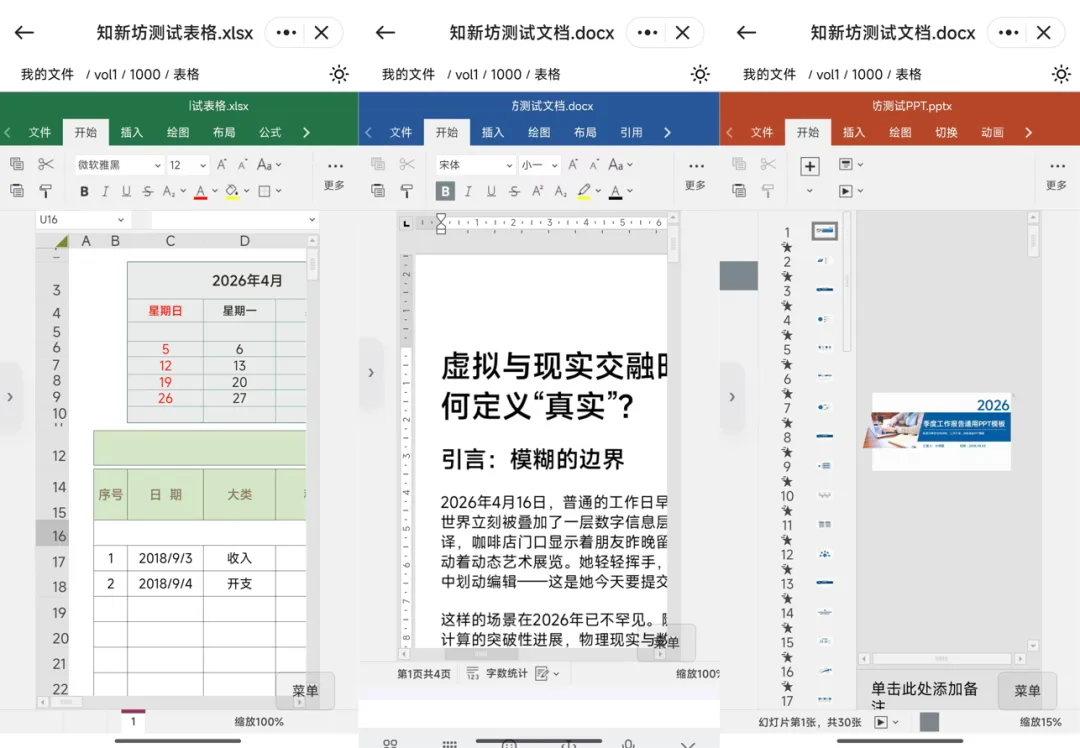Expand the Excel formula bar arrow
The height and width of the screenshot is (748, 1080).
coord(312,220)
